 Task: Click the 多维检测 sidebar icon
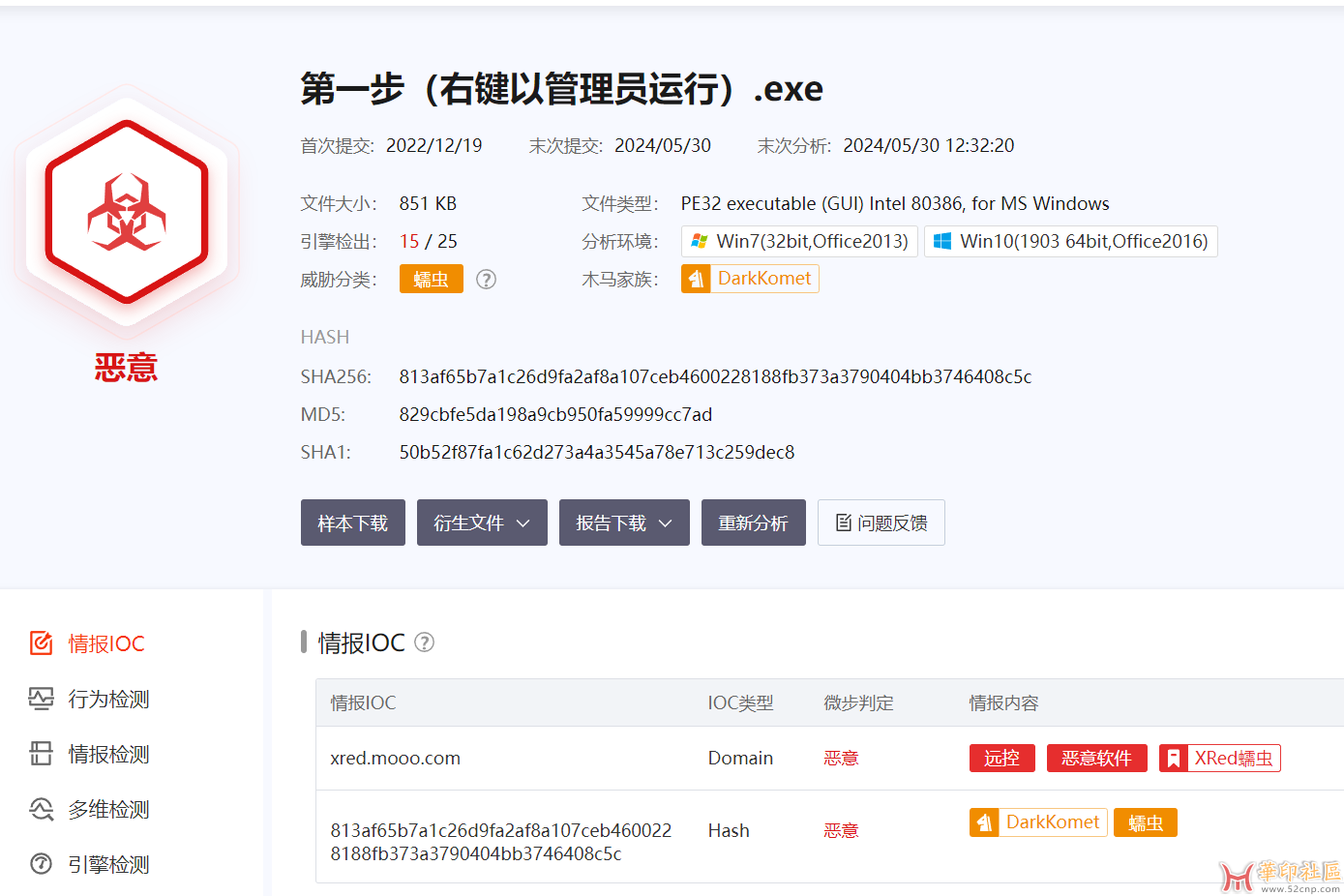[x=41, y=809]
